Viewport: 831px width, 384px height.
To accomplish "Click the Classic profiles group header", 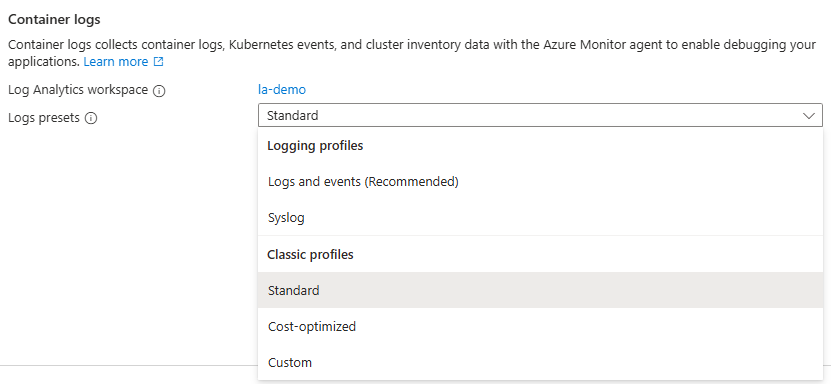I will click(x=310, y=255).
